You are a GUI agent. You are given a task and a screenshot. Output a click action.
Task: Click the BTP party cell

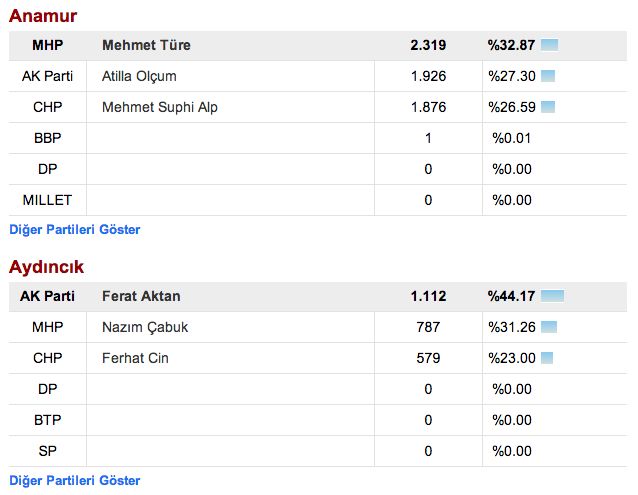[48, 420]
